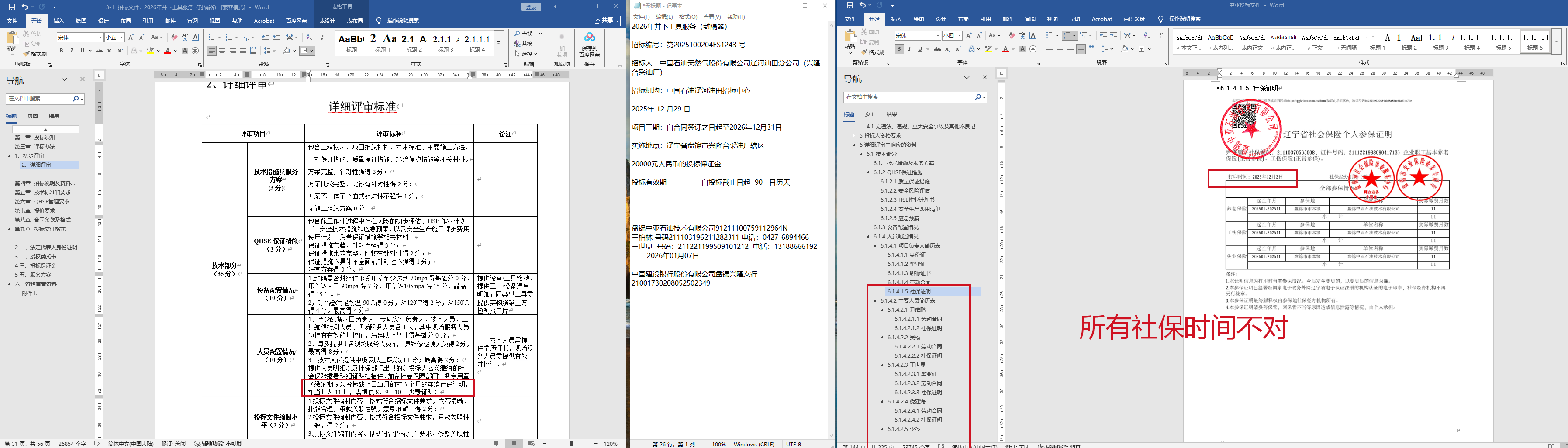
Task: Toggle superscript in 招标文件 Word ribbon
Action: tap(121, 51)
